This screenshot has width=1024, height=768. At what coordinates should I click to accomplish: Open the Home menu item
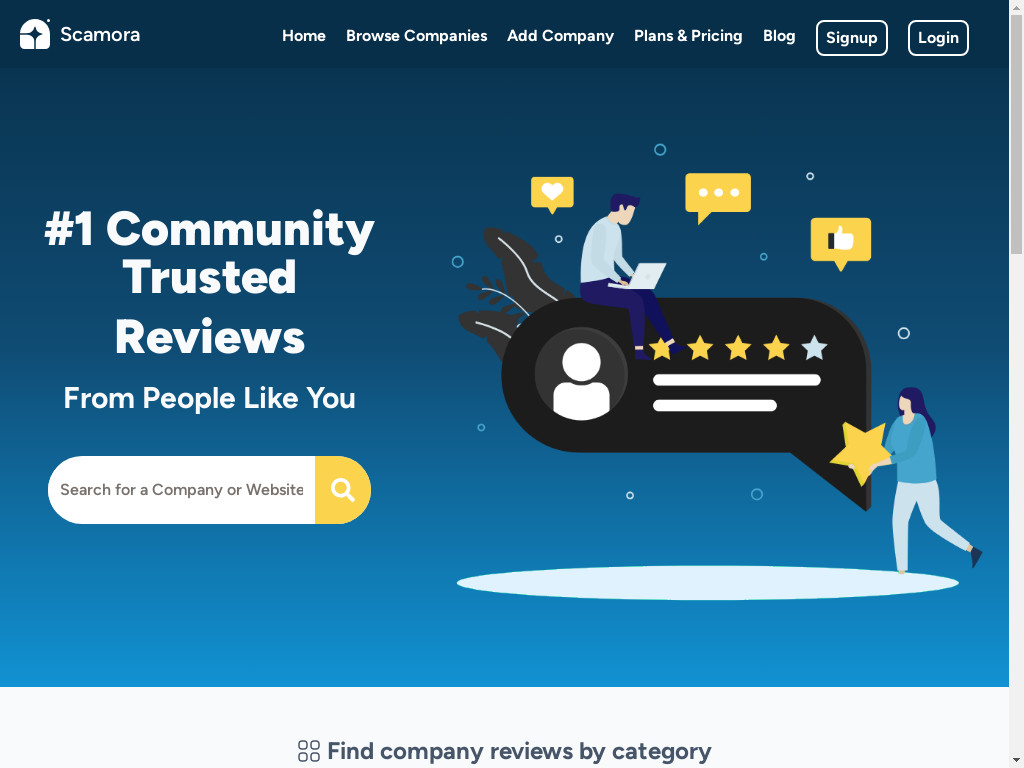pos(304,36)
